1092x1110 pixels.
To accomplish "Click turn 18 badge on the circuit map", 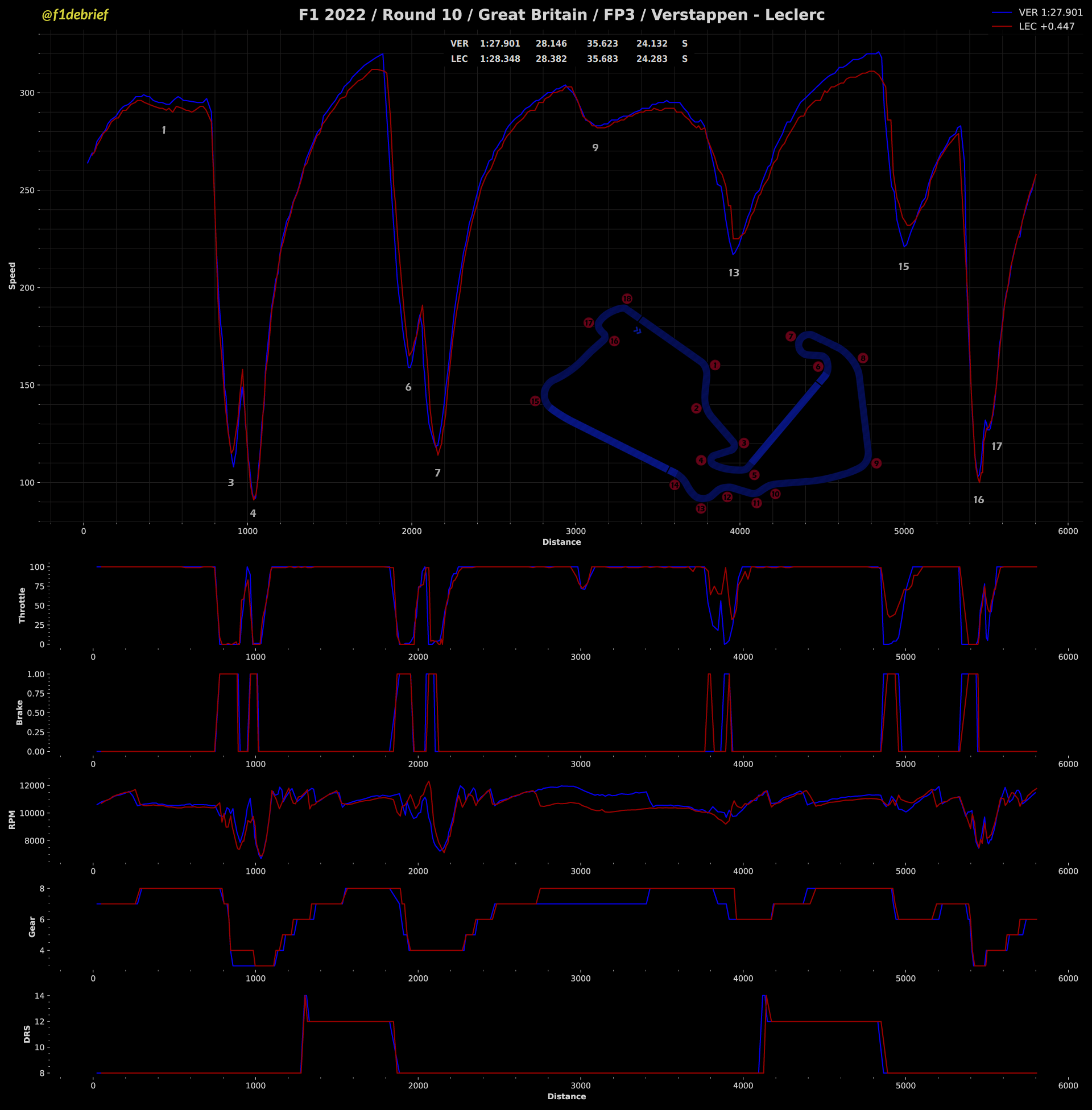I will click(627, 299).
